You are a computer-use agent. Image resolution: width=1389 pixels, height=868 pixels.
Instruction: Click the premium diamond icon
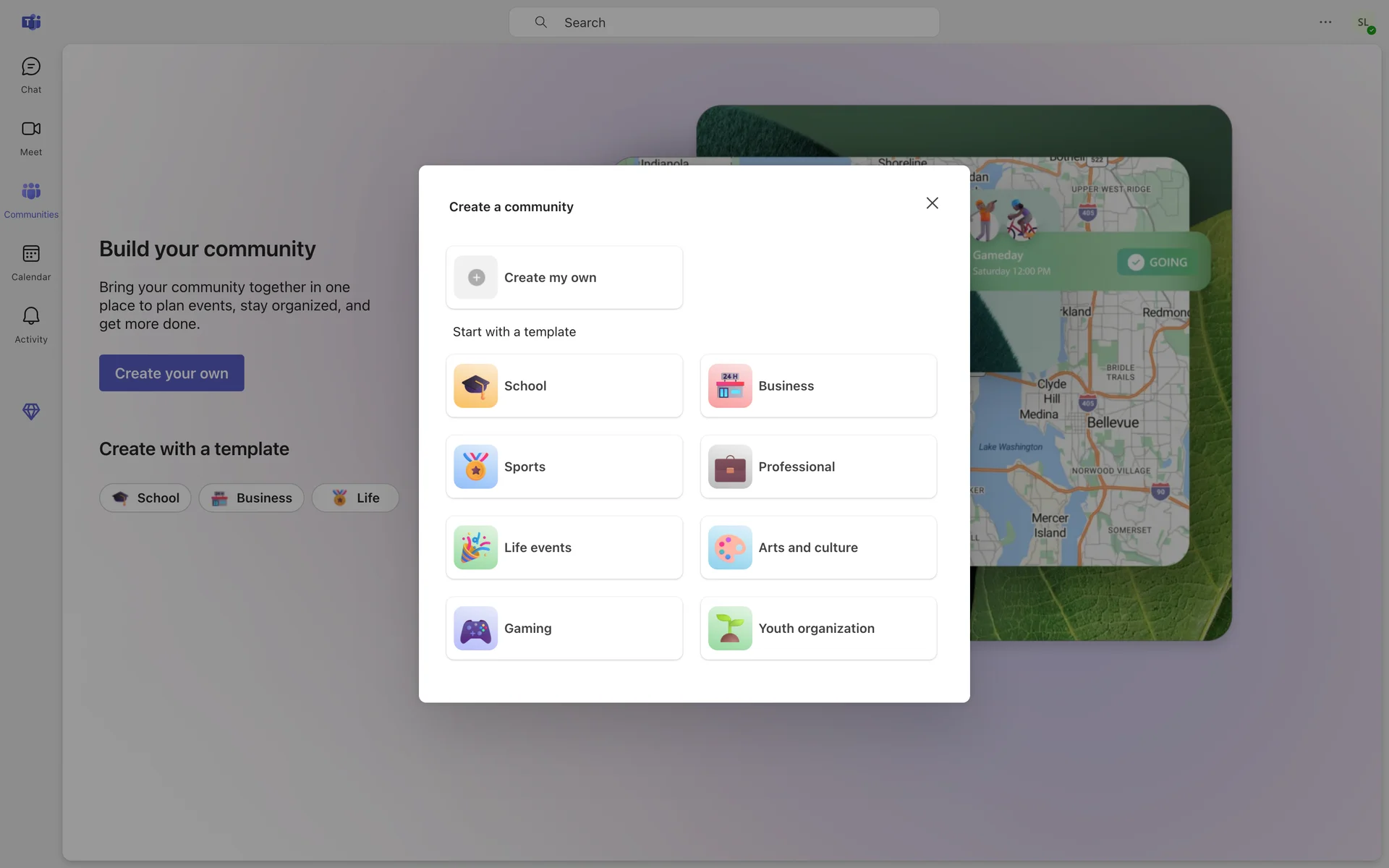31,412
